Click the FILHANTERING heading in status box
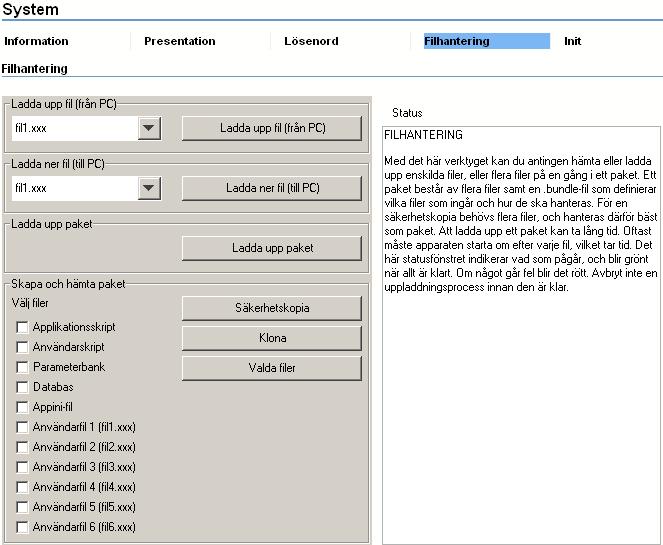 [423, 135]
